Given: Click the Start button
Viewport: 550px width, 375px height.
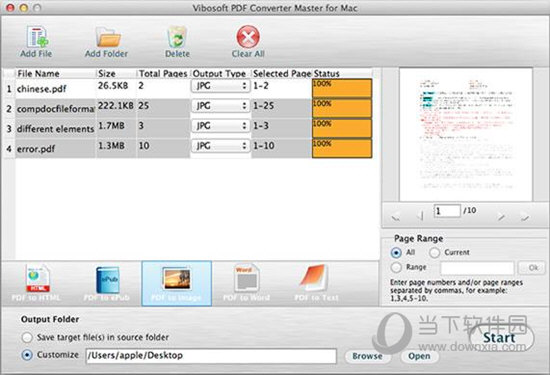Looking at the screenshot, I should [x=502, y=337].
